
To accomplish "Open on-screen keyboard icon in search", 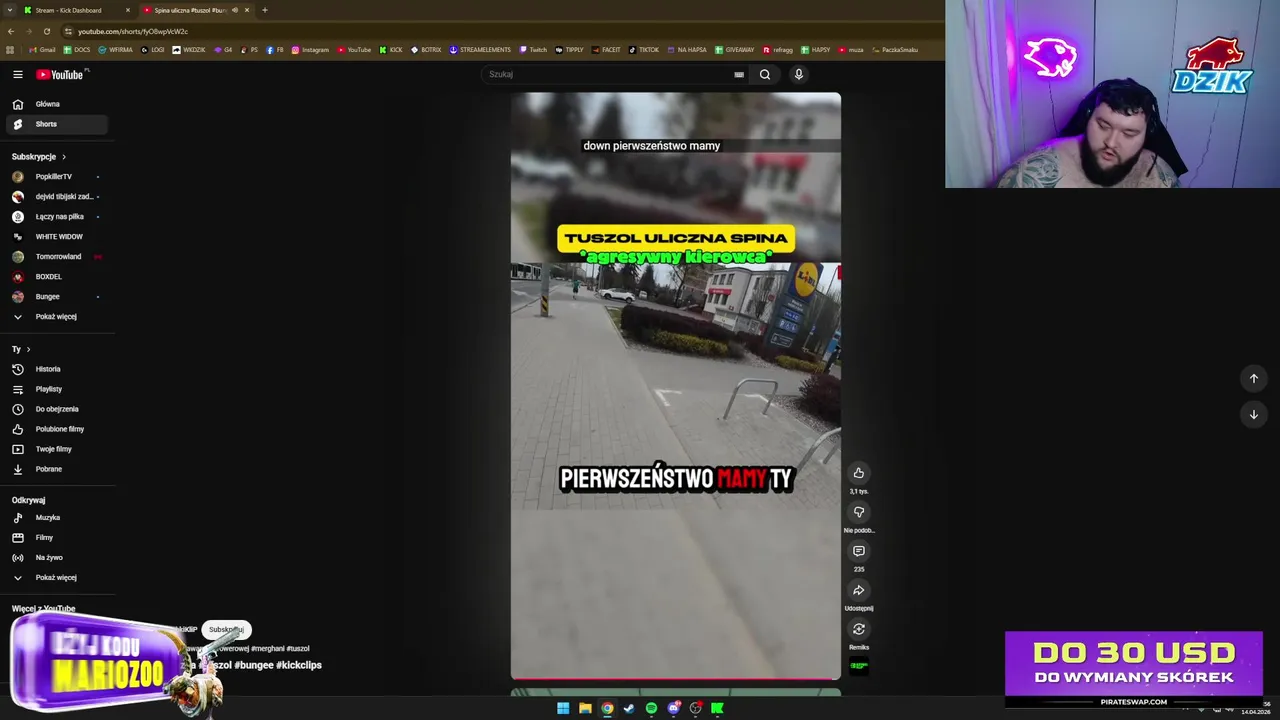I will (x=739, y=74).
